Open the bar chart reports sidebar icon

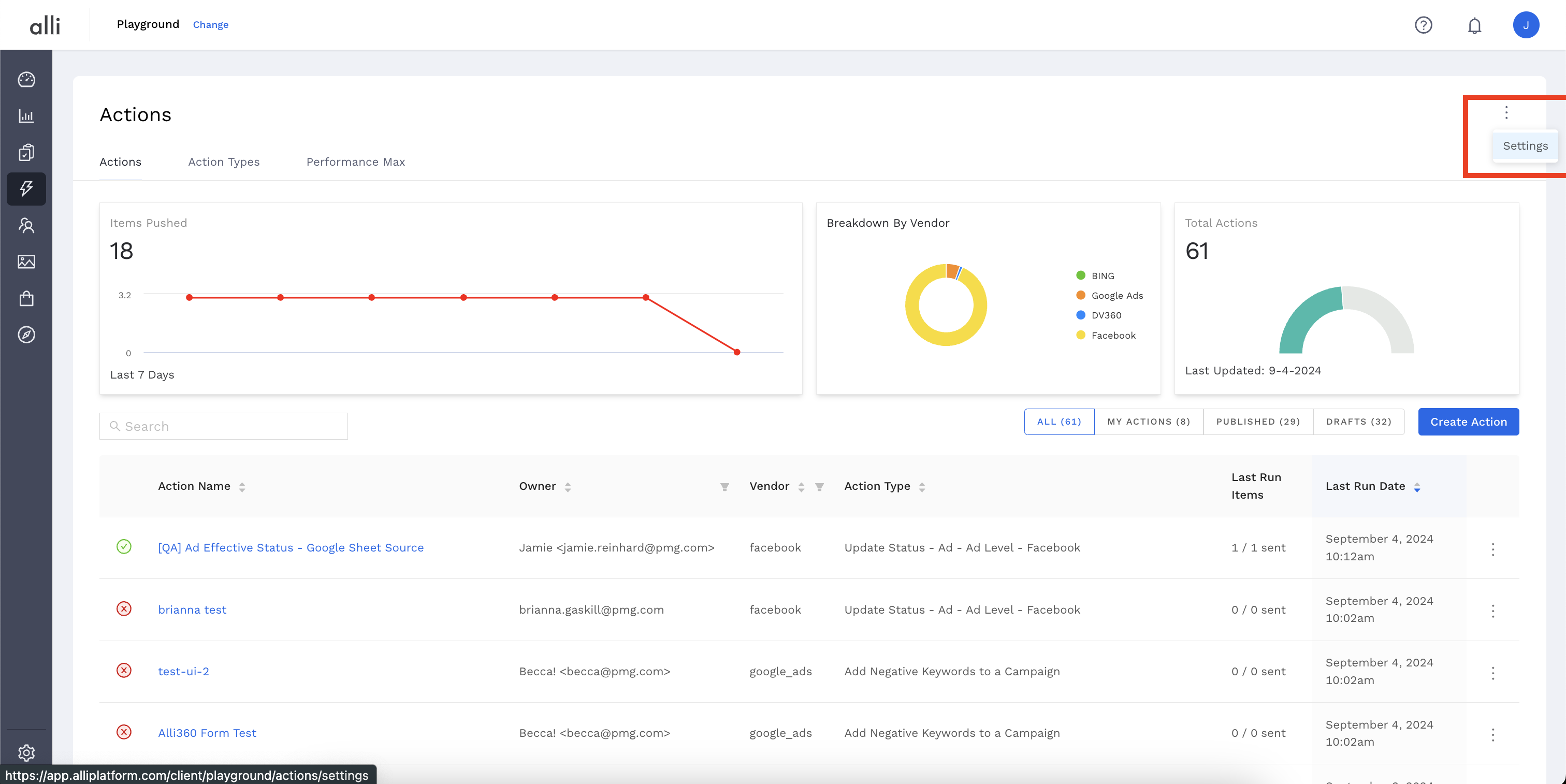click(26, 116)
